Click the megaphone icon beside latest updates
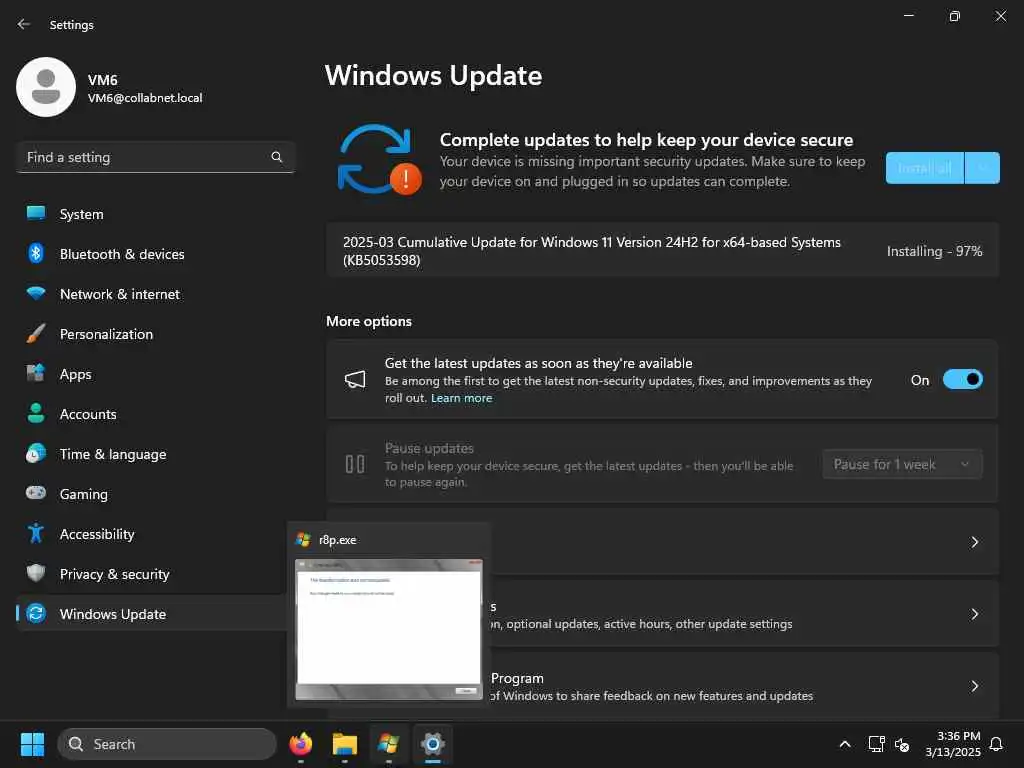Viewport: 1024px width, 768px height. [355, 379]
